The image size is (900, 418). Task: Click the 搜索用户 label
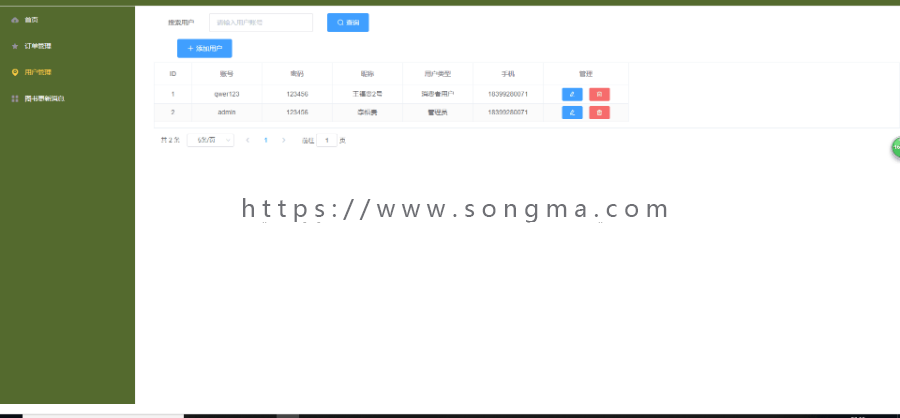181,23
